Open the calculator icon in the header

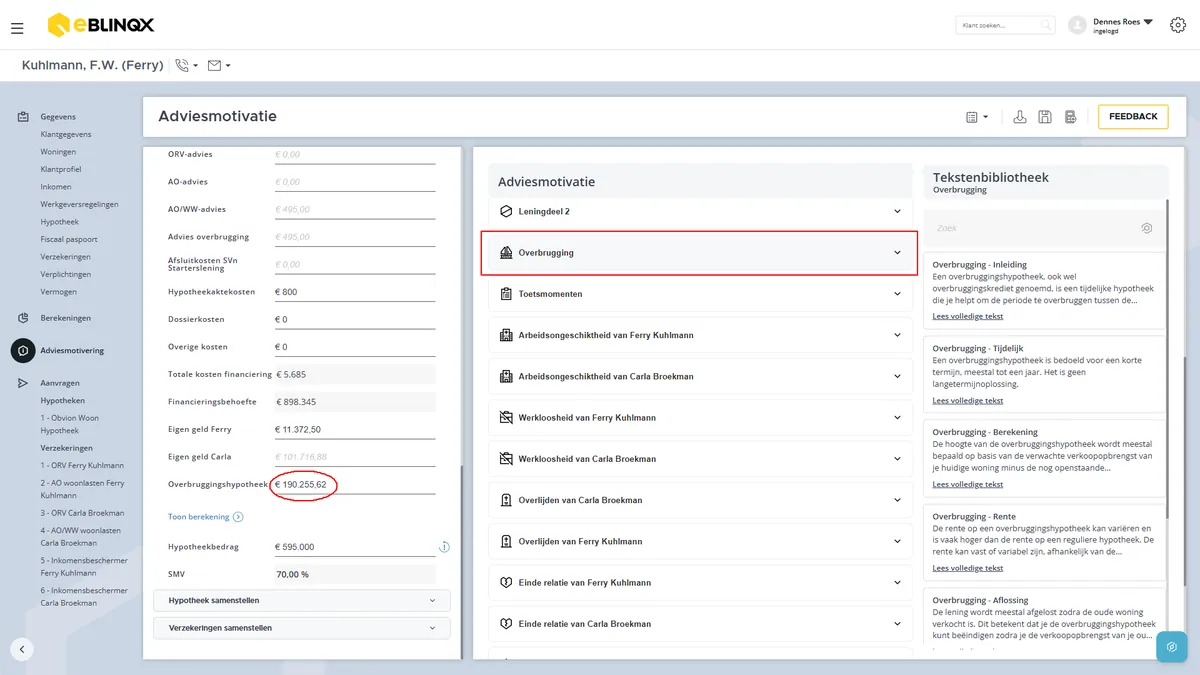(x=1070, y=117)
